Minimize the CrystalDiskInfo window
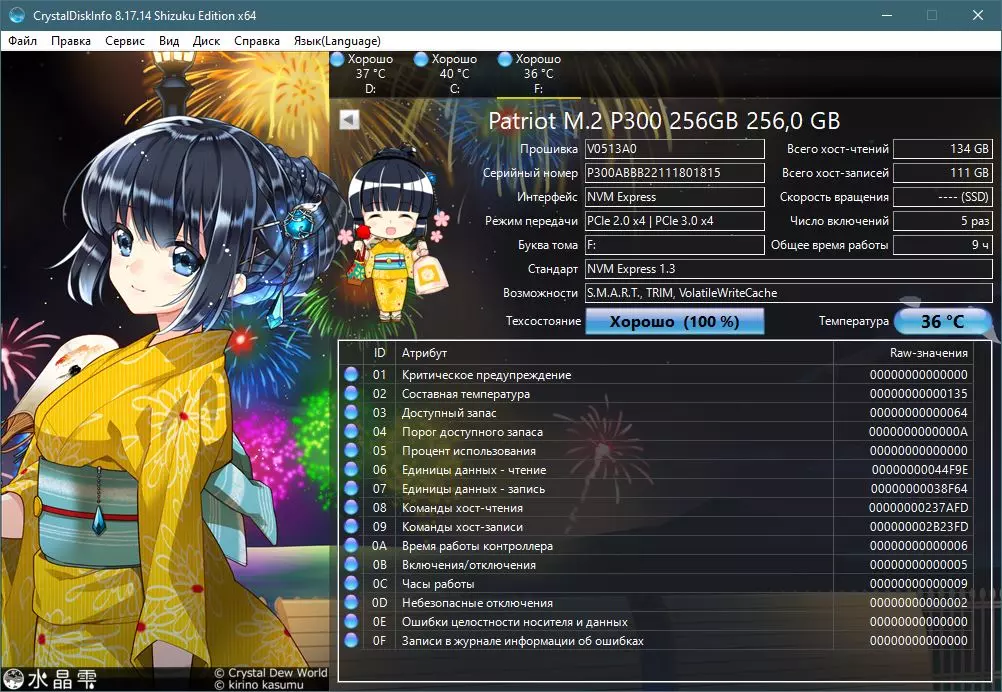Screen dimensions: 1002x692 tap(887, 15)
